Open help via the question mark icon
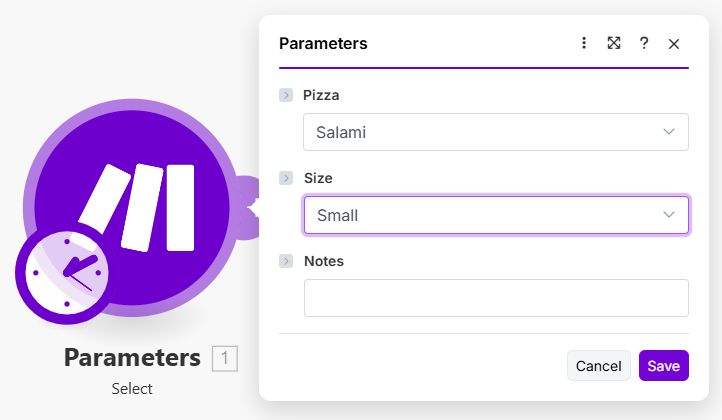The width and height of the screenshot is (722, 420). [644, 43]
